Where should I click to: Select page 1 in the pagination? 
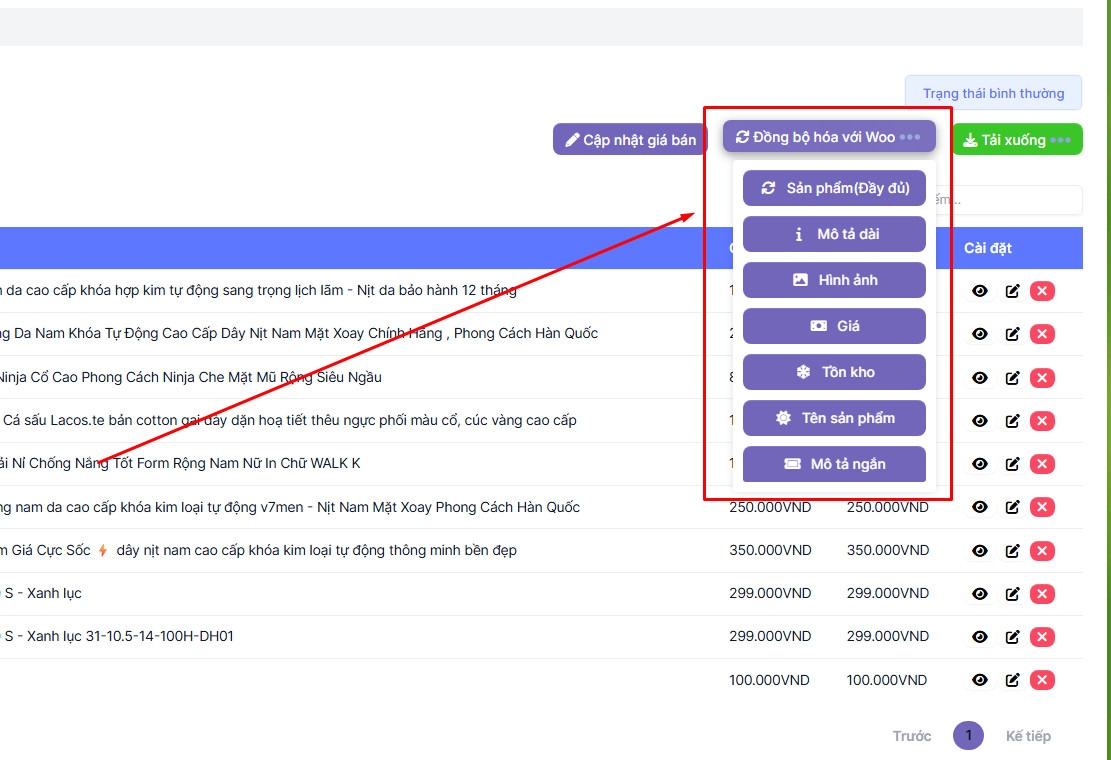coord(968,736)
